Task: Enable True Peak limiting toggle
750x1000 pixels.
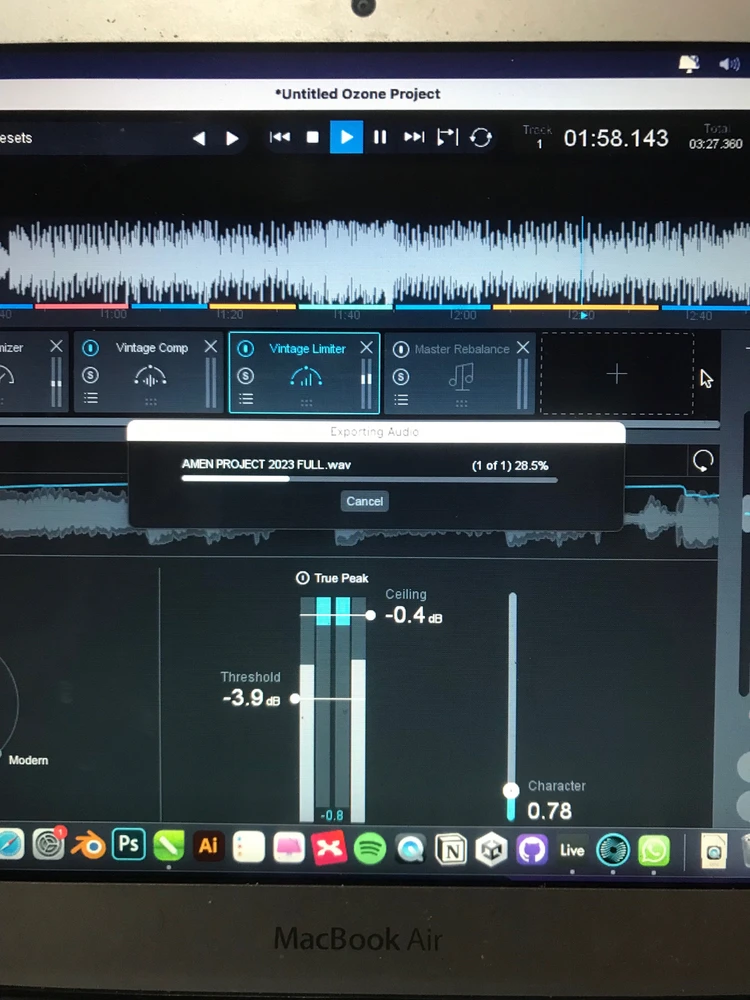Action: coord(302,578)
